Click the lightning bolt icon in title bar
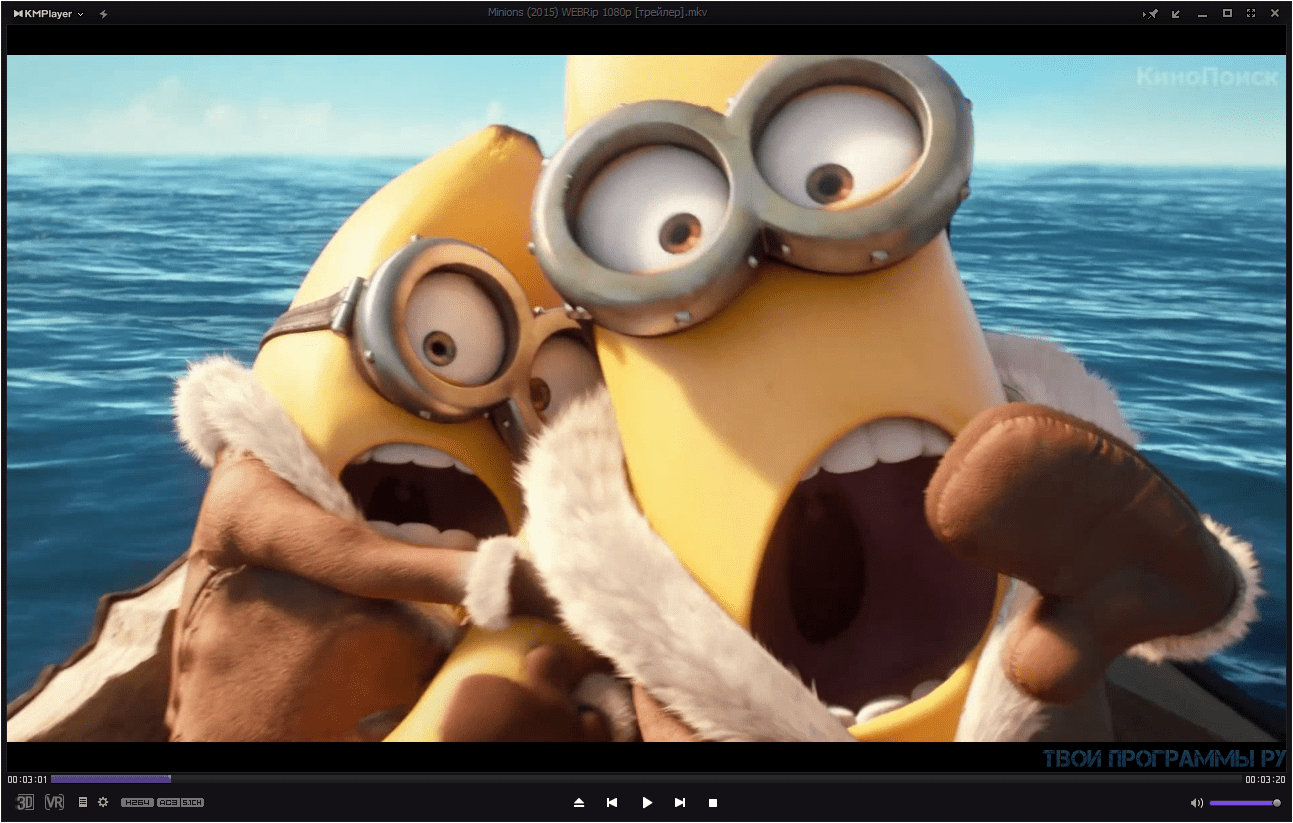This screenshot has height=823, width=1293. tap(104, 14)
